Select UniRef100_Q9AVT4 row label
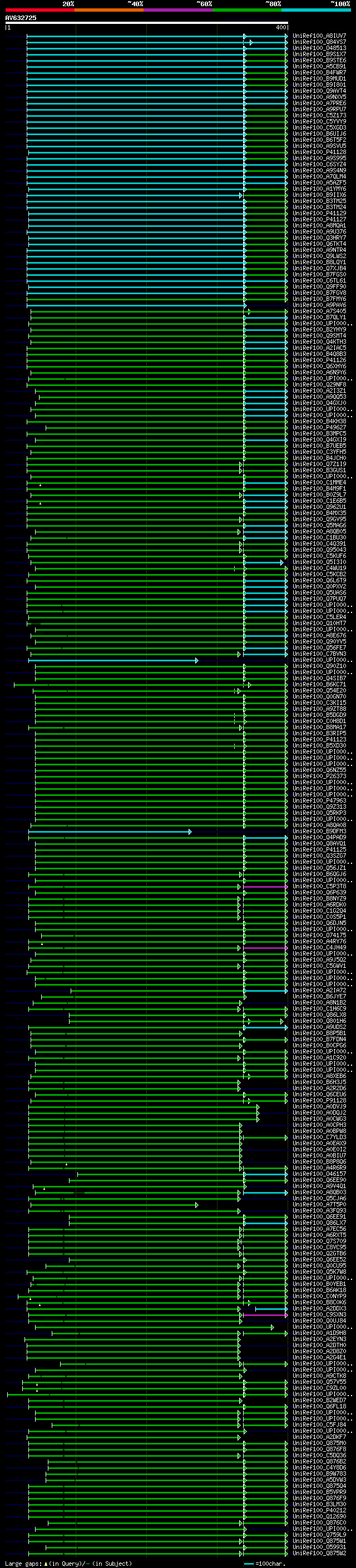356x1568 pixels. (319, 91)
